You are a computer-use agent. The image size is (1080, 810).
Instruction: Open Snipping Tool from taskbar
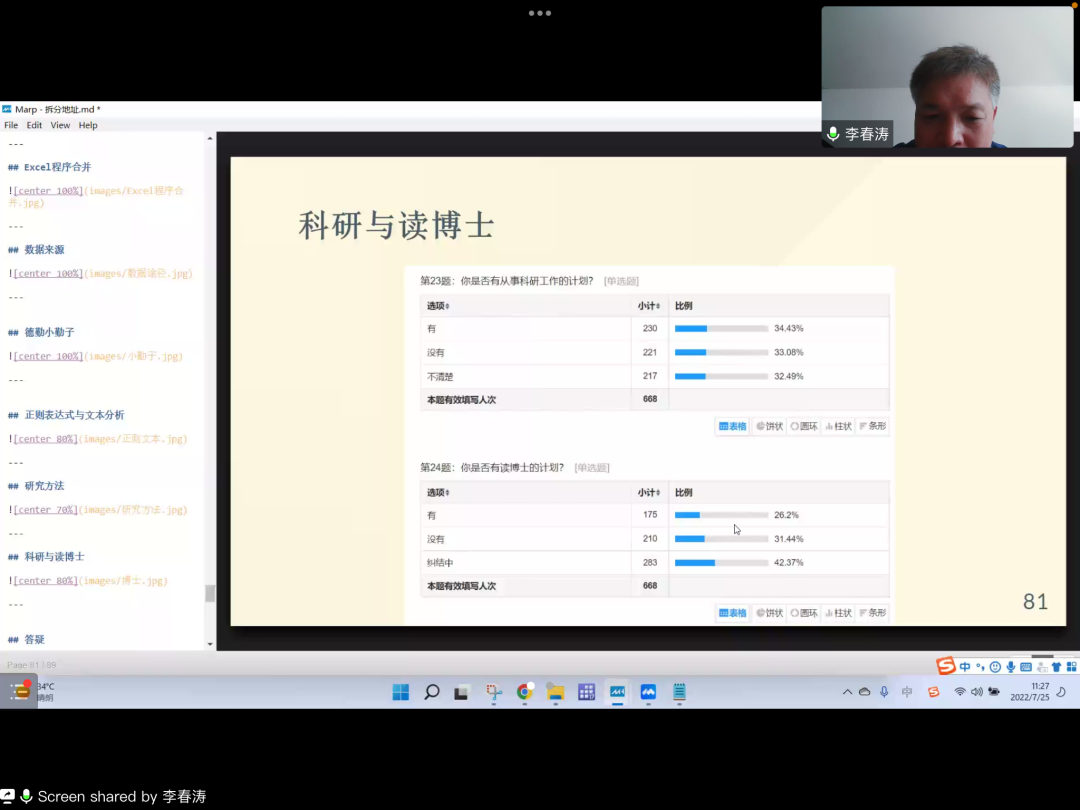[x=493, y=692]
